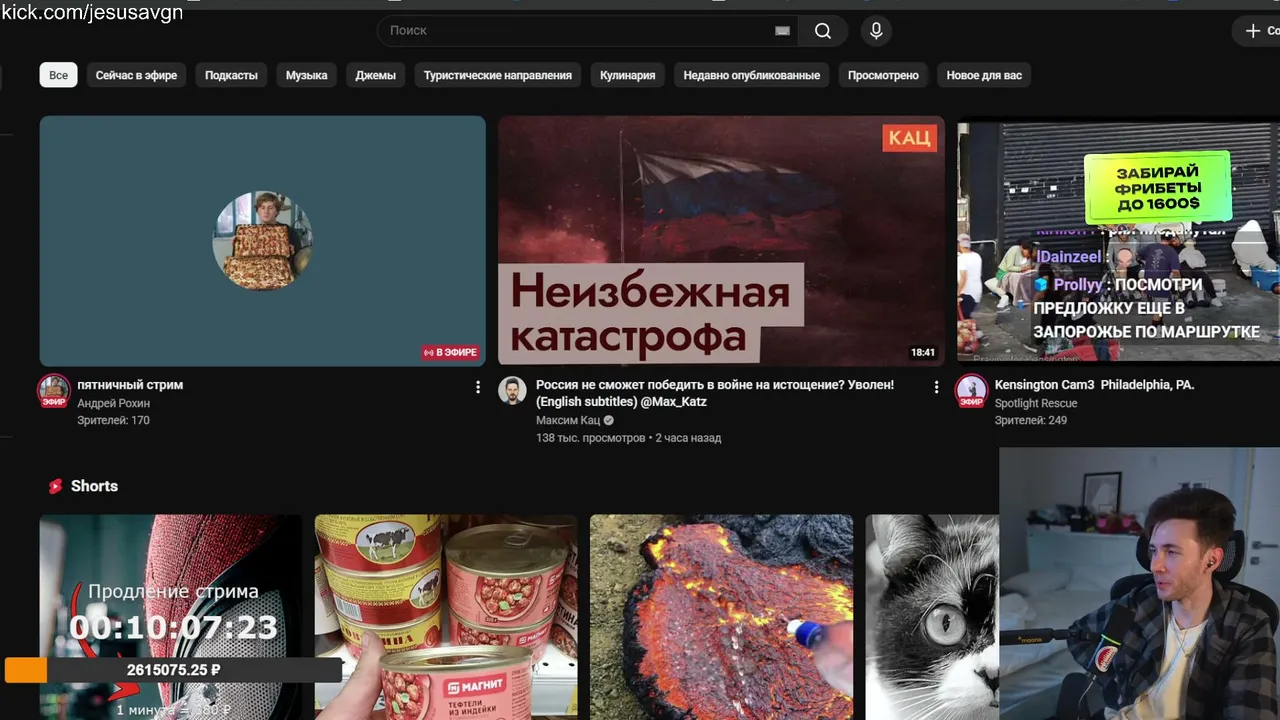Click the create plus button

(1258, 31)
